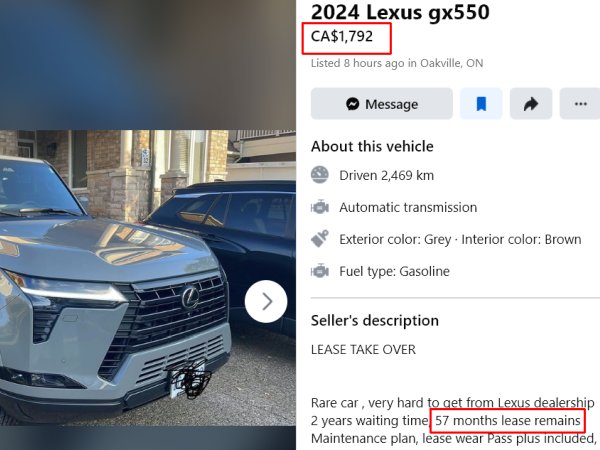Click the paint icon beside Exterior color
The image size is (600, 450).
(320, 239)
